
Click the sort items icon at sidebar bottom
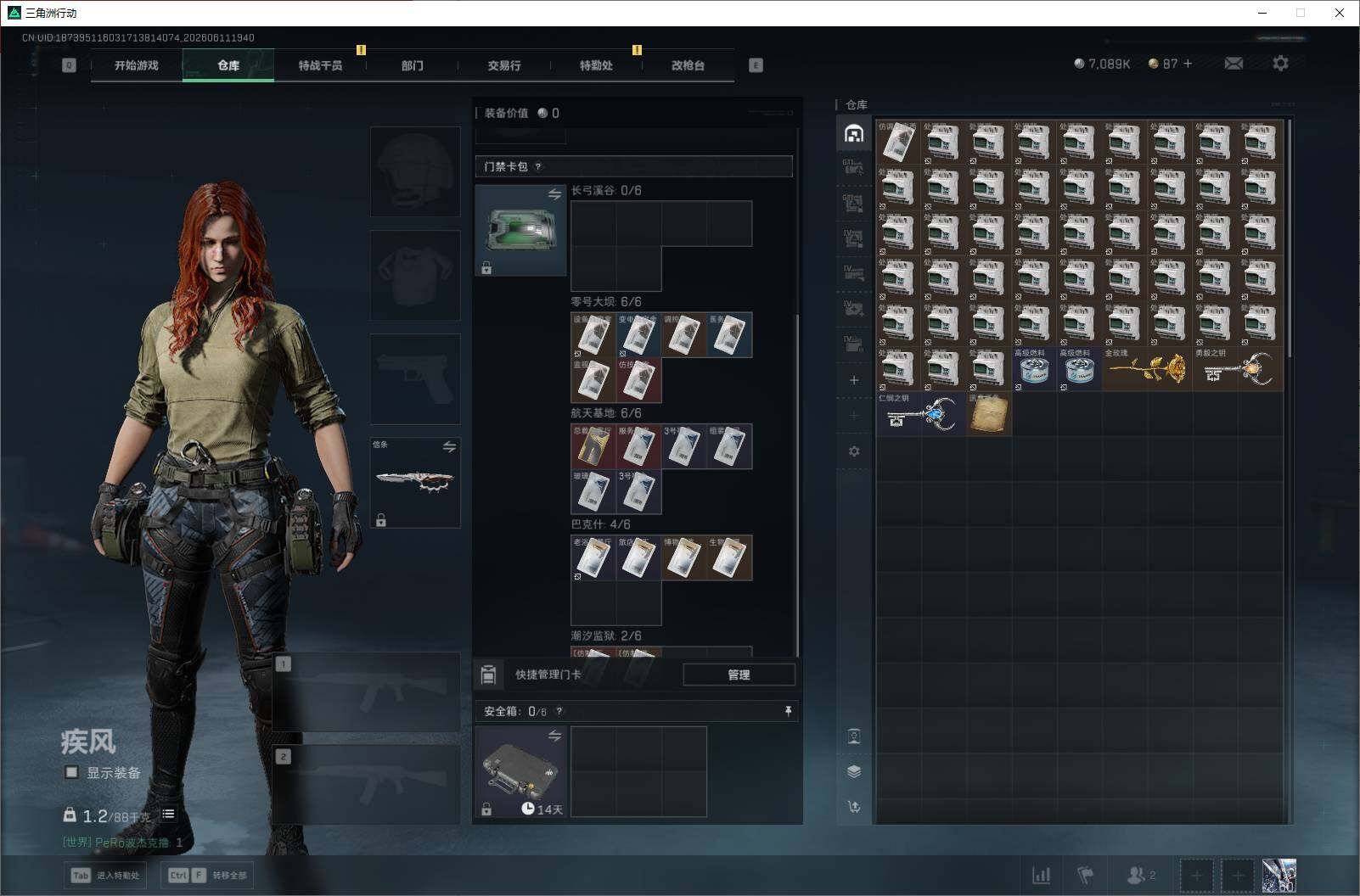pyautogui.click(x=854, y=807)
